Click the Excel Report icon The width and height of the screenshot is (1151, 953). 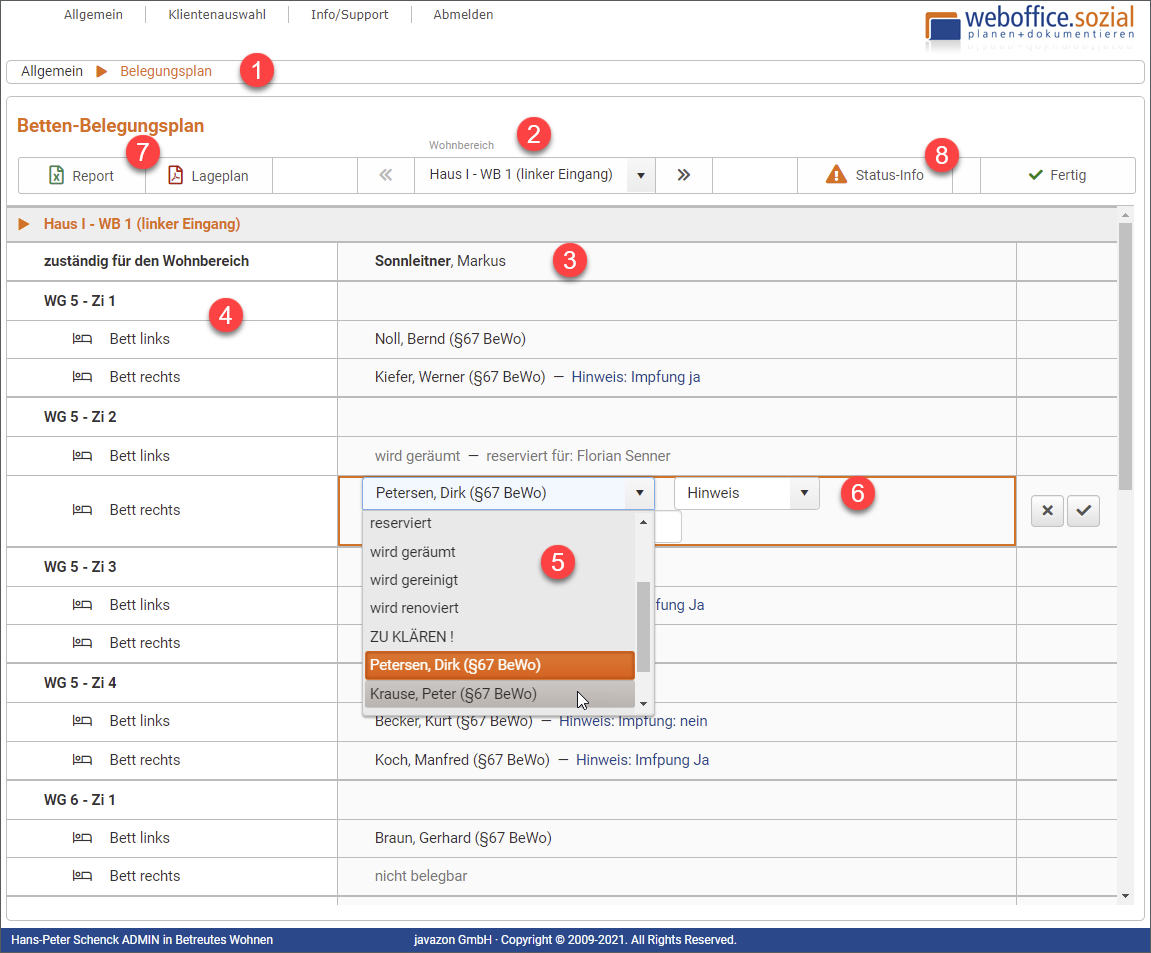[x=58, y=175]
